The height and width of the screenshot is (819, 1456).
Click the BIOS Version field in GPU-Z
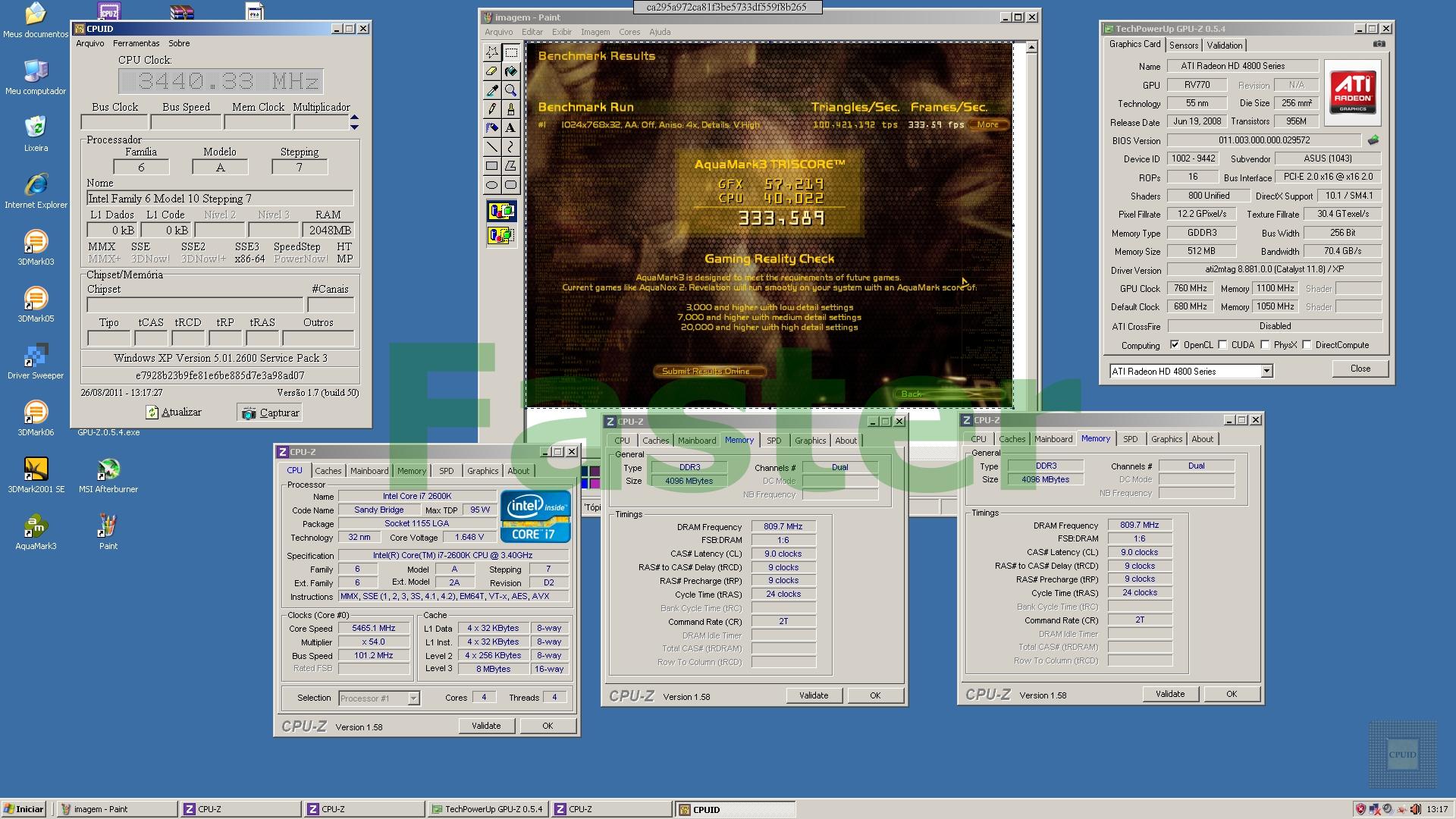pyautogui.click(x=1264, y=140)
